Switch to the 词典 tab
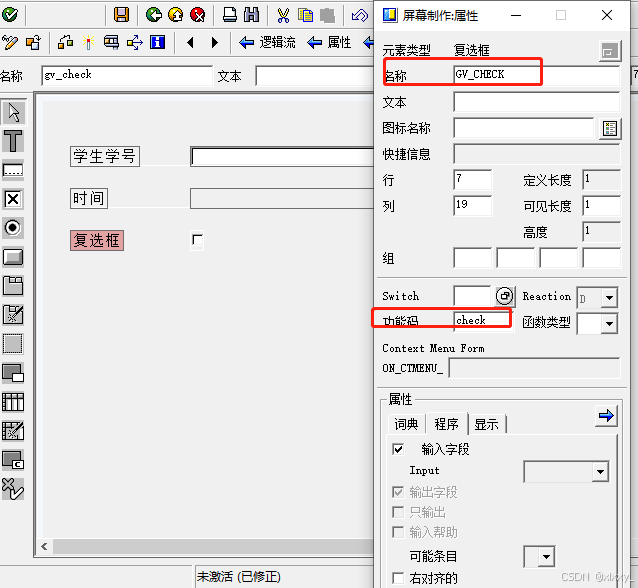 406,424
